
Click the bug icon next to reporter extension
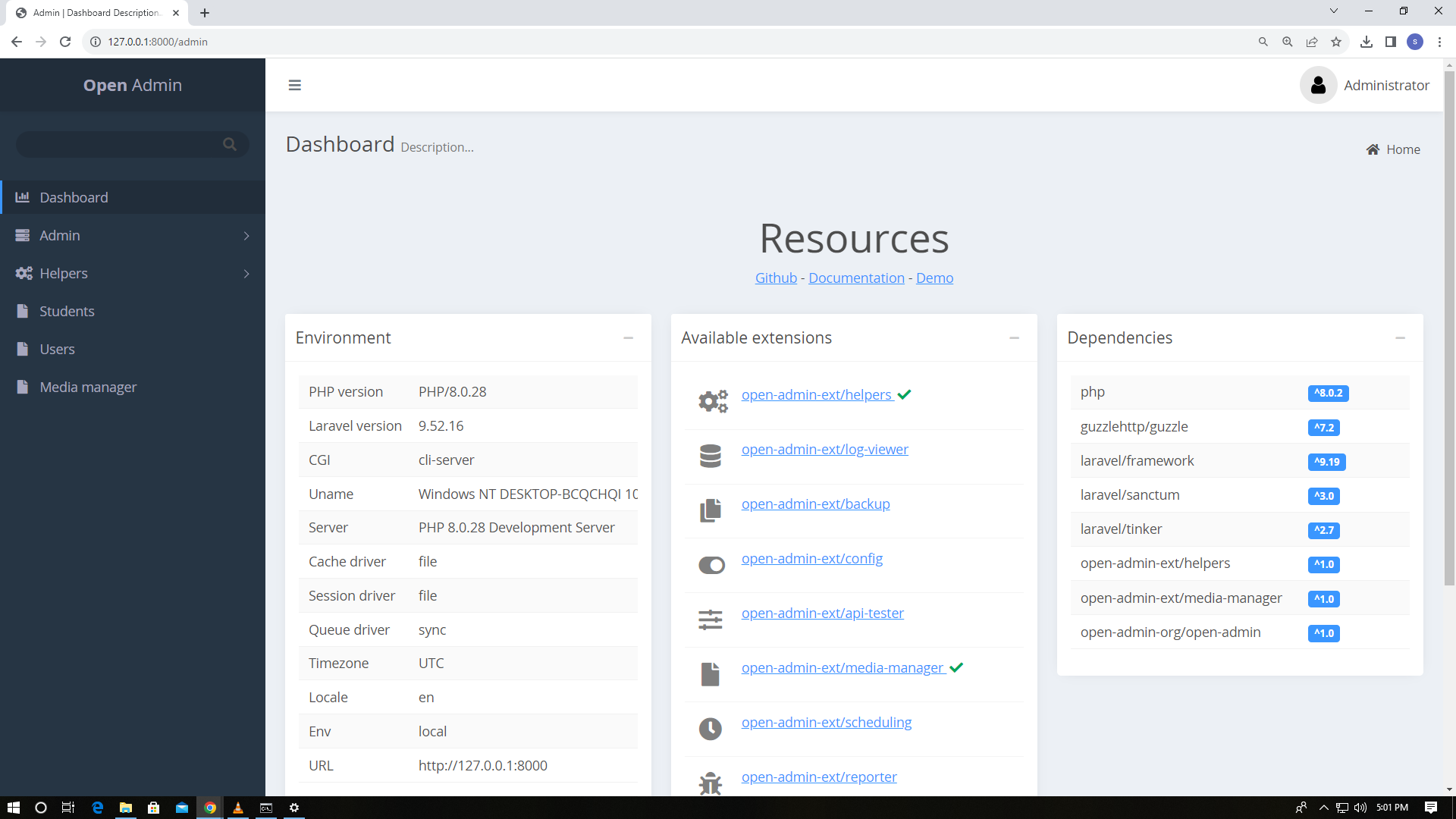click(710, 783)
